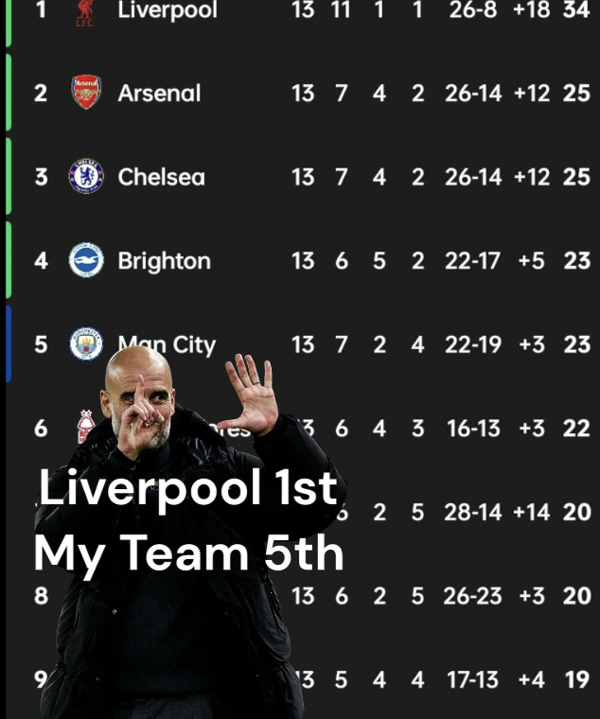Tap the Man City club crest

click(86, 343)
